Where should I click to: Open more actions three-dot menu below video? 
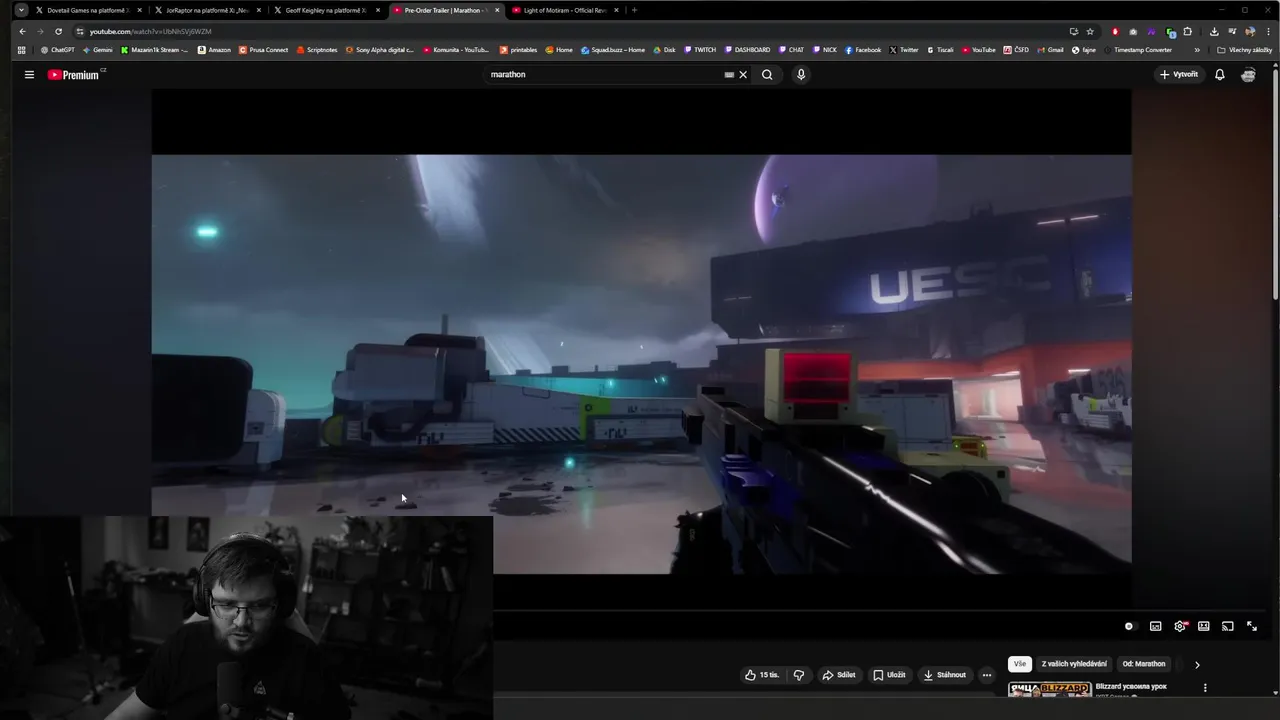click(x=987, y=675)
